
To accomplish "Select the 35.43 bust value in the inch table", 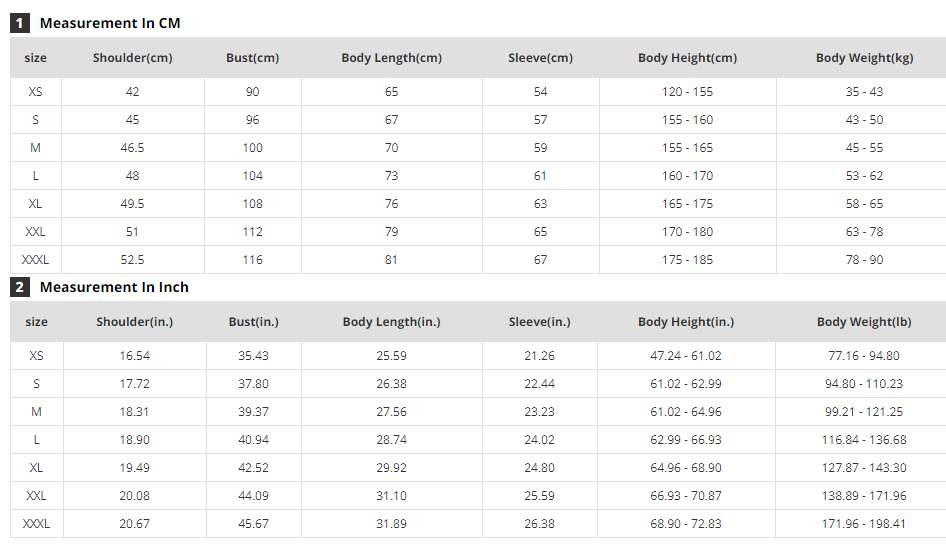I will pyautogui.click(x=253, y=356).
